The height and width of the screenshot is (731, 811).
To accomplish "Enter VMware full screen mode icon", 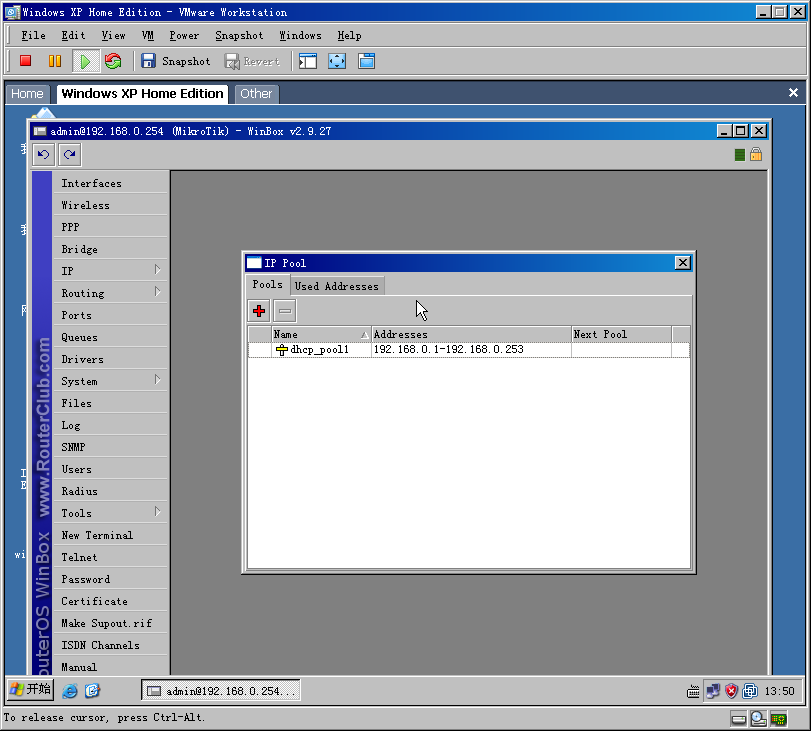I will tap(337, 61).
